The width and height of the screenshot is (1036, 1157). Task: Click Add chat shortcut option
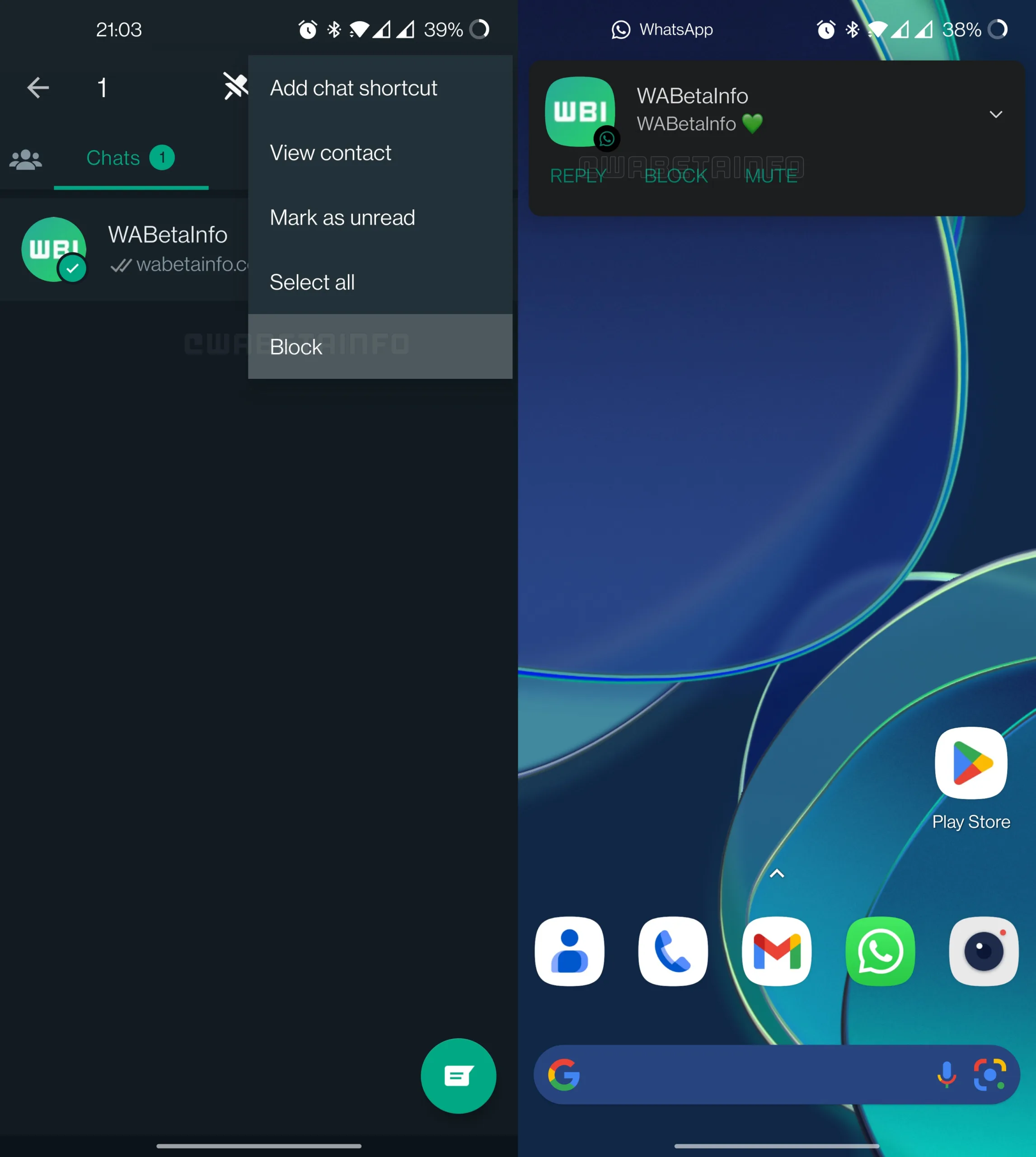click(x=354, y=88)
